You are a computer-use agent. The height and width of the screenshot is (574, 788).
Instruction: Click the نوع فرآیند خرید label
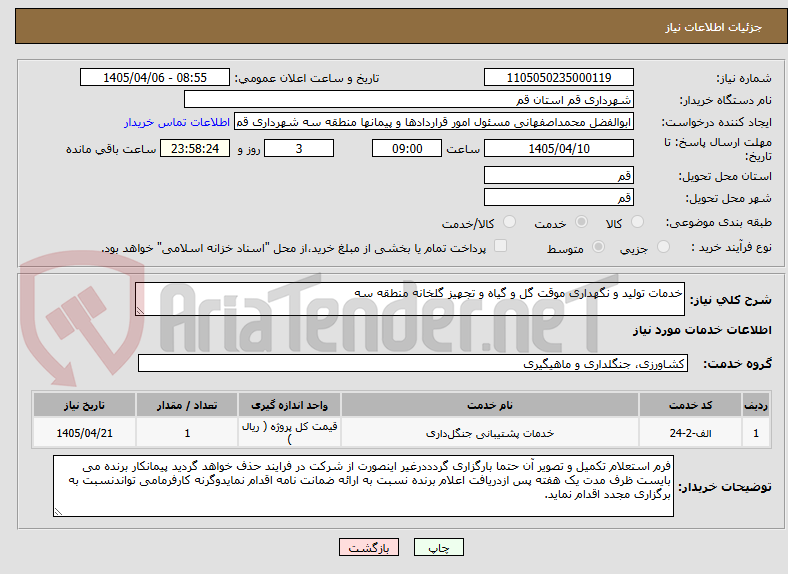click(x=732, y=247)
